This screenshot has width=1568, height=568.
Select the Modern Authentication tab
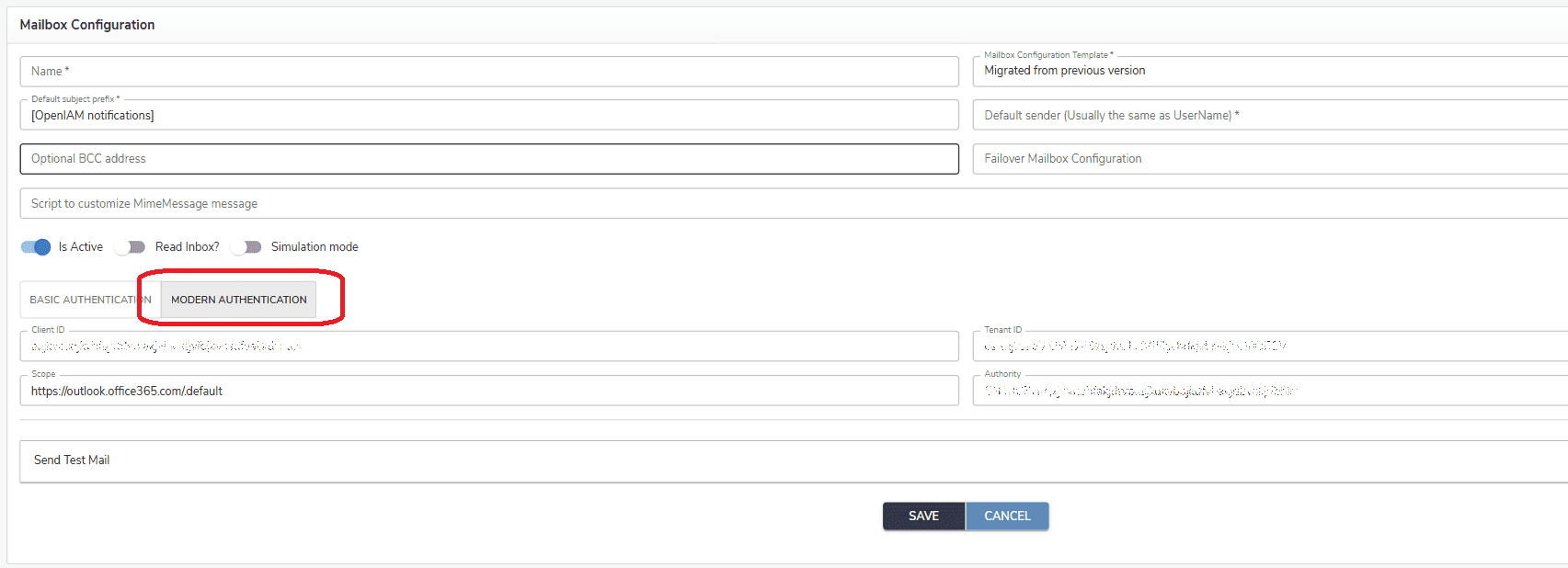[239, 300]
